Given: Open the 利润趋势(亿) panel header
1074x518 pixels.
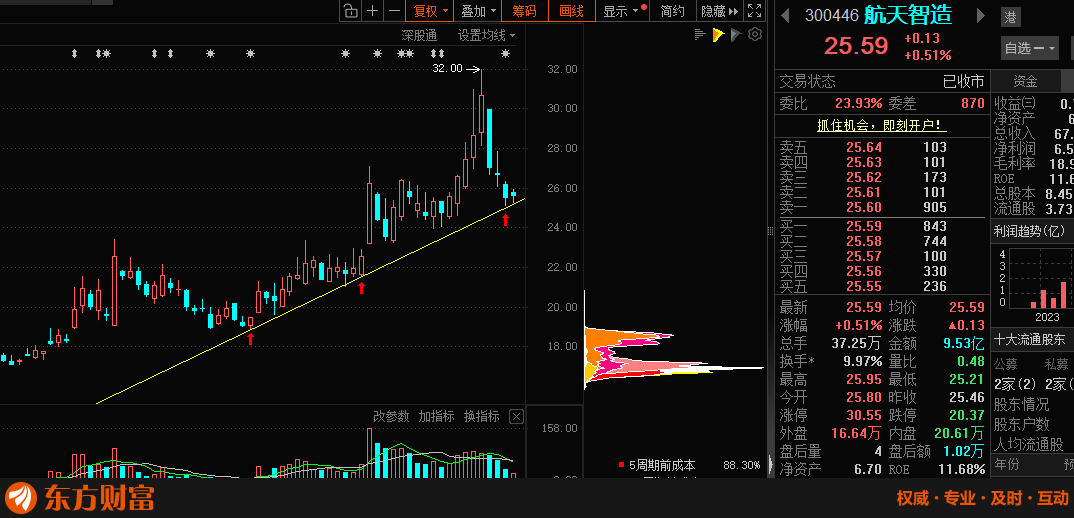Looking at the screenshot, I should click(x=1031, y=231).
